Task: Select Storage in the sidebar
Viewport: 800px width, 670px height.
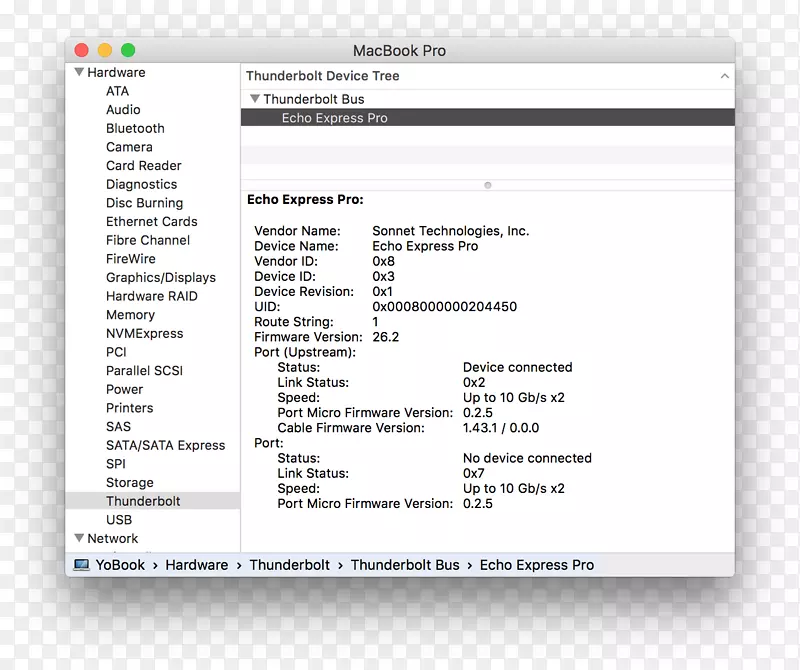Action: pos(129,482)
